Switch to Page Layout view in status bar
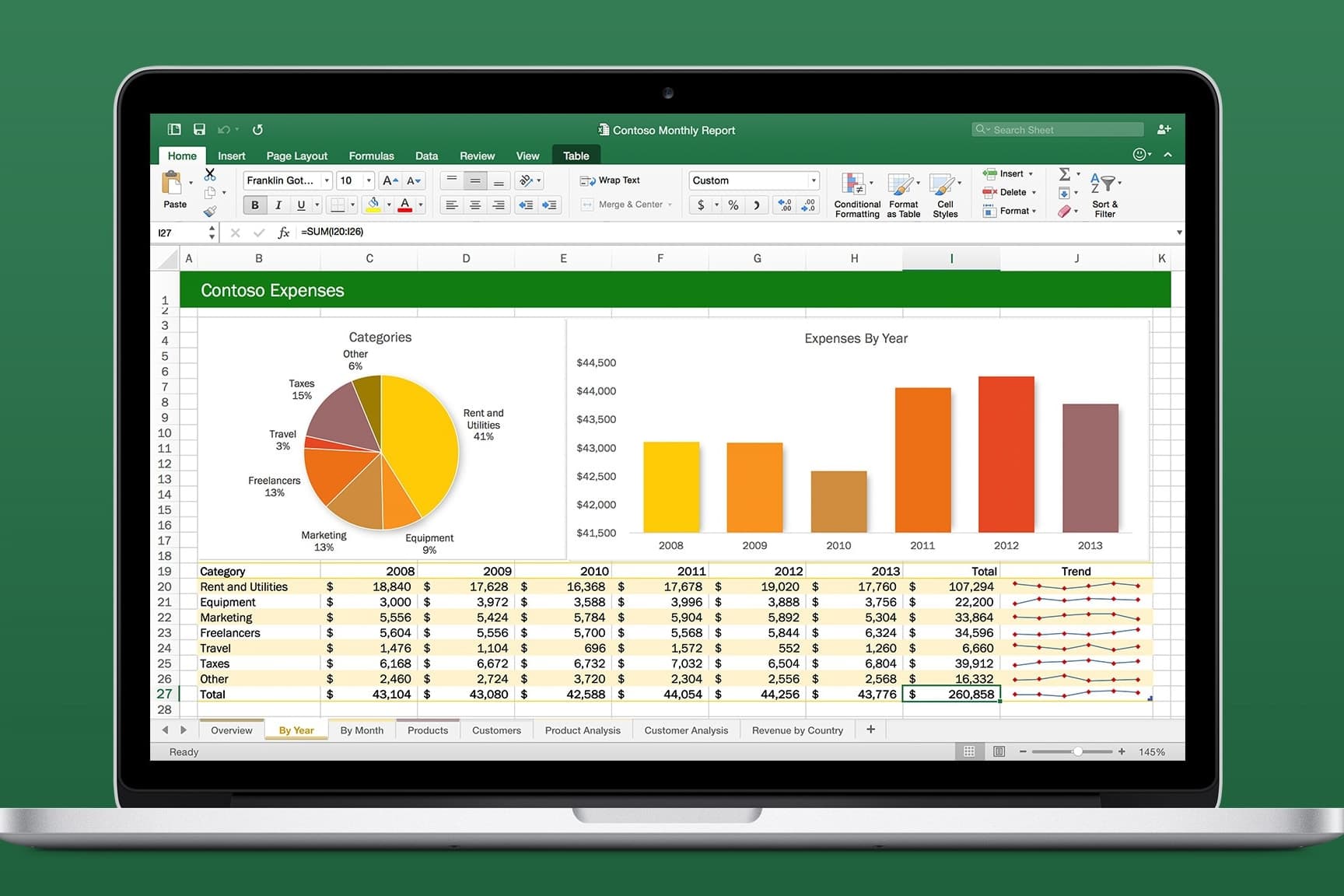 point(999,751)
